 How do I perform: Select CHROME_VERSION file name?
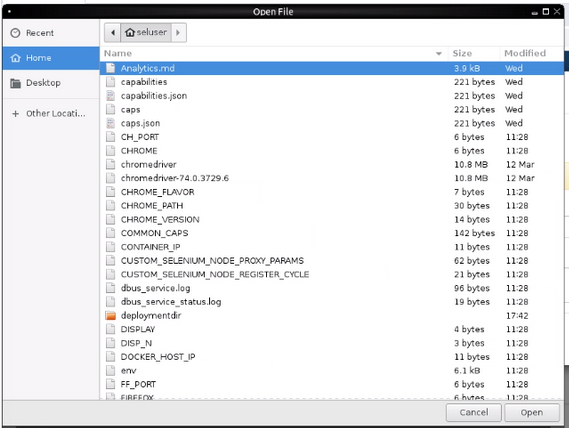pos(160,220)
